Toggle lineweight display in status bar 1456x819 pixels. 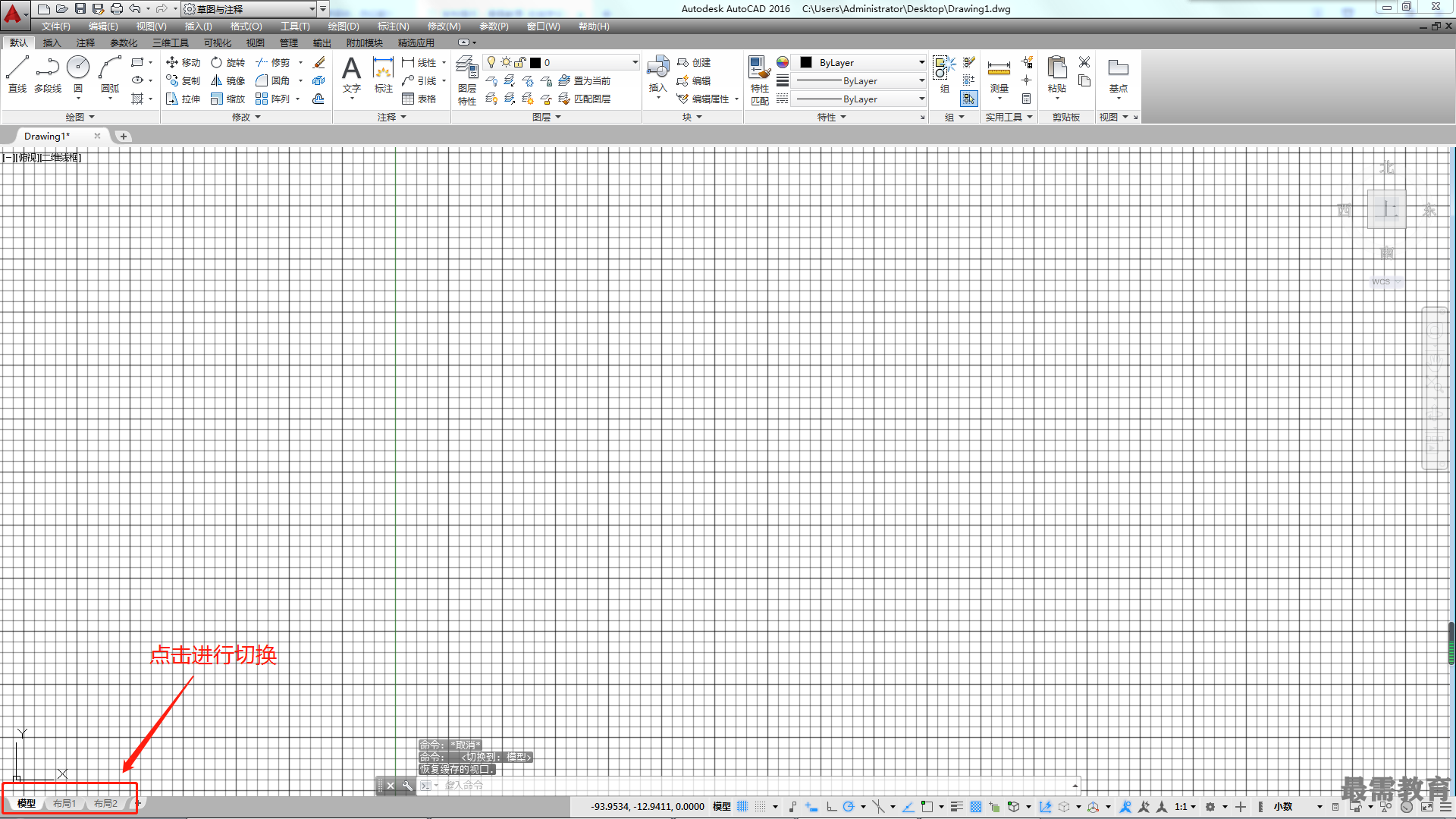pyautogui.click(x=957, y=807)
